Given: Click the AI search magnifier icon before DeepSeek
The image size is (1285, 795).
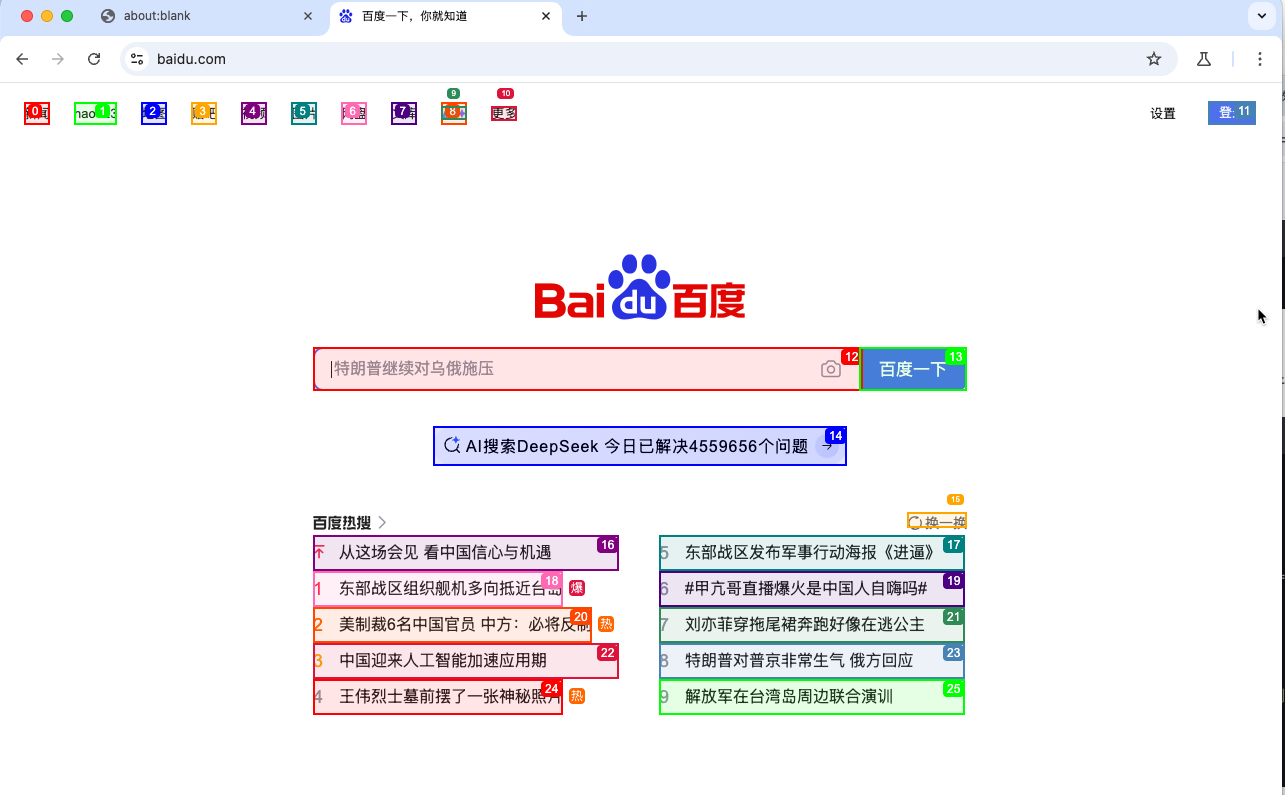Looking at the screenshot, I should [x=452, y=446].
